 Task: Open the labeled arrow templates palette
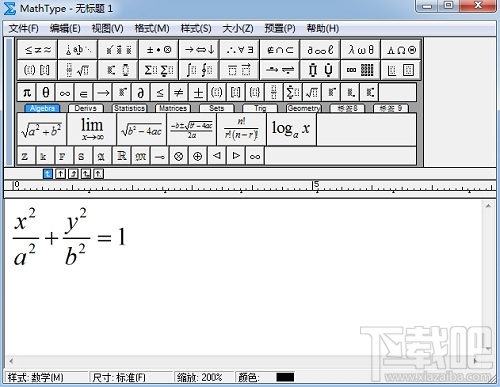point(280,70)
